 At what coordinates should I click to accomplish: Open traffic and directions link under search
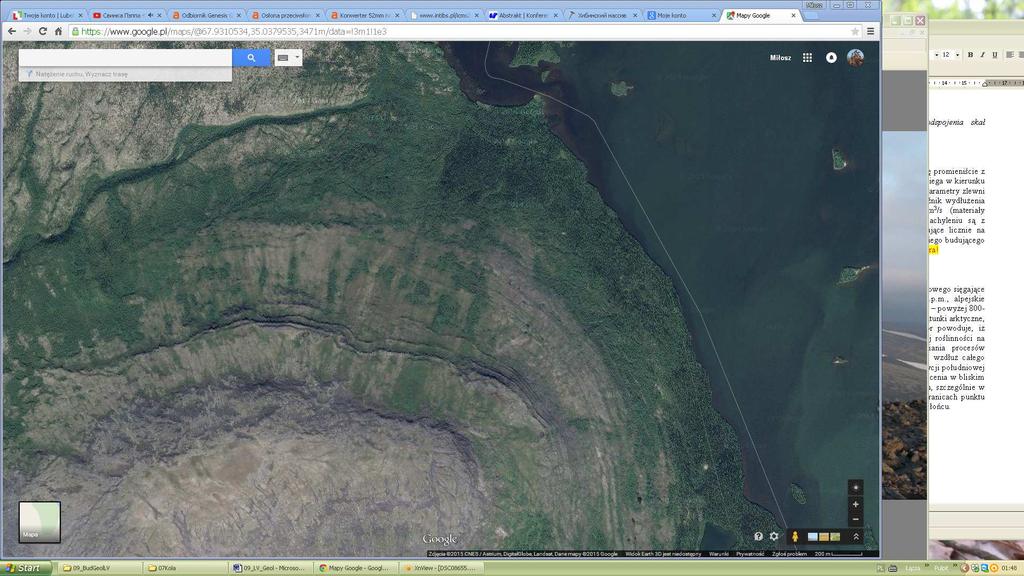point(82,74)
